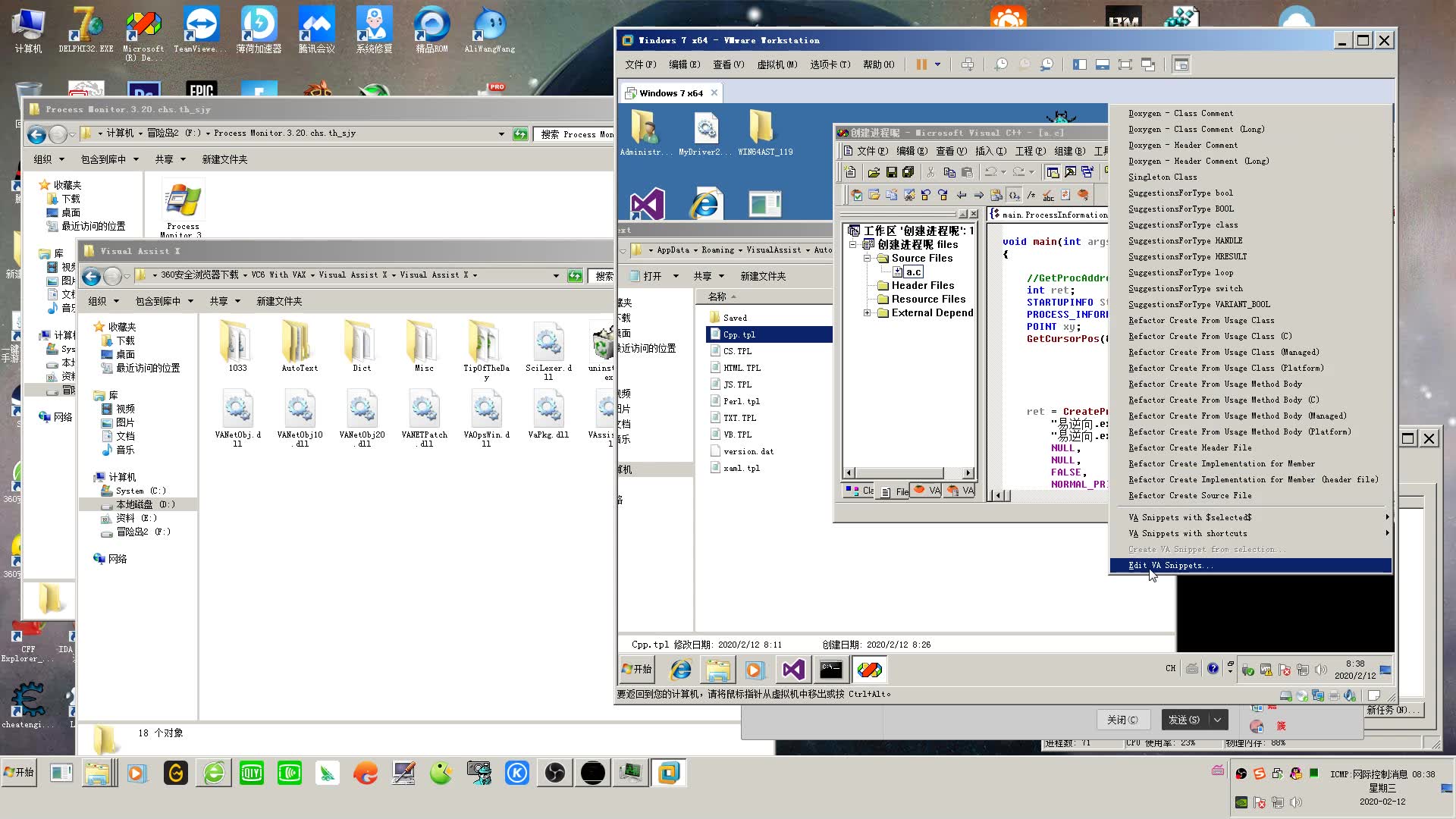Click OBS Studio icon in host taskbar
Image resolution: width=1456 pixels, height=819 pixels.
pos(554,773)
